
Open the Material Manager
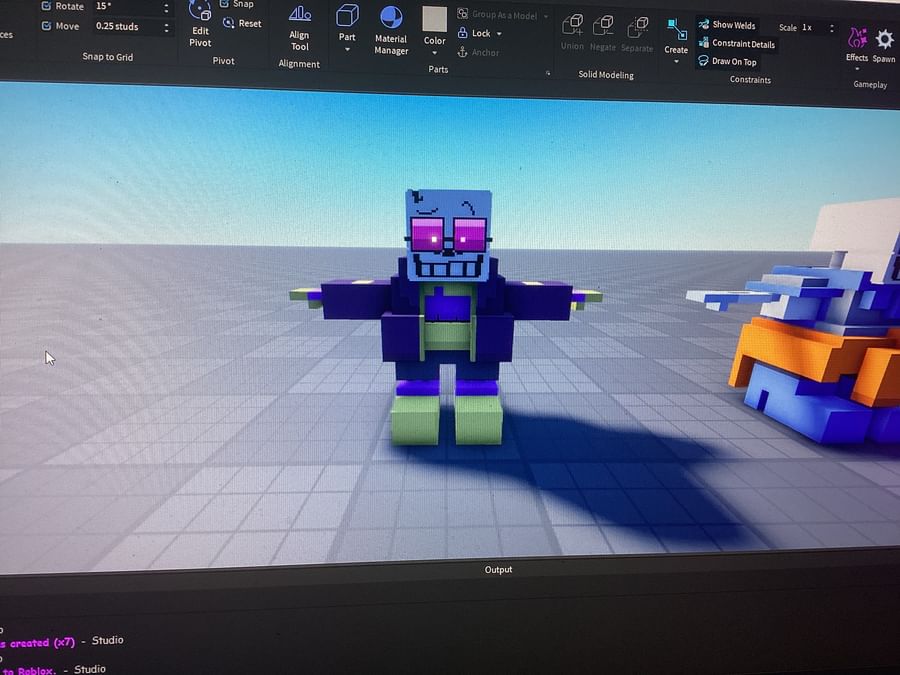click(x=391, y=30)
